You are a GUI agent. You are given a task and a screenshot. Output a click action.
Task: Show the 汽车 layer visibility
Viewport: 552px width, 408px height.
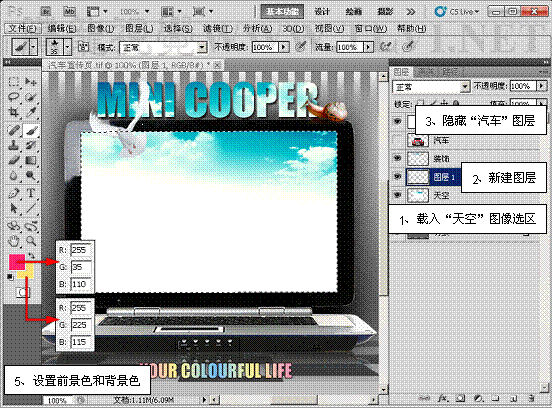tap(397, 140)
